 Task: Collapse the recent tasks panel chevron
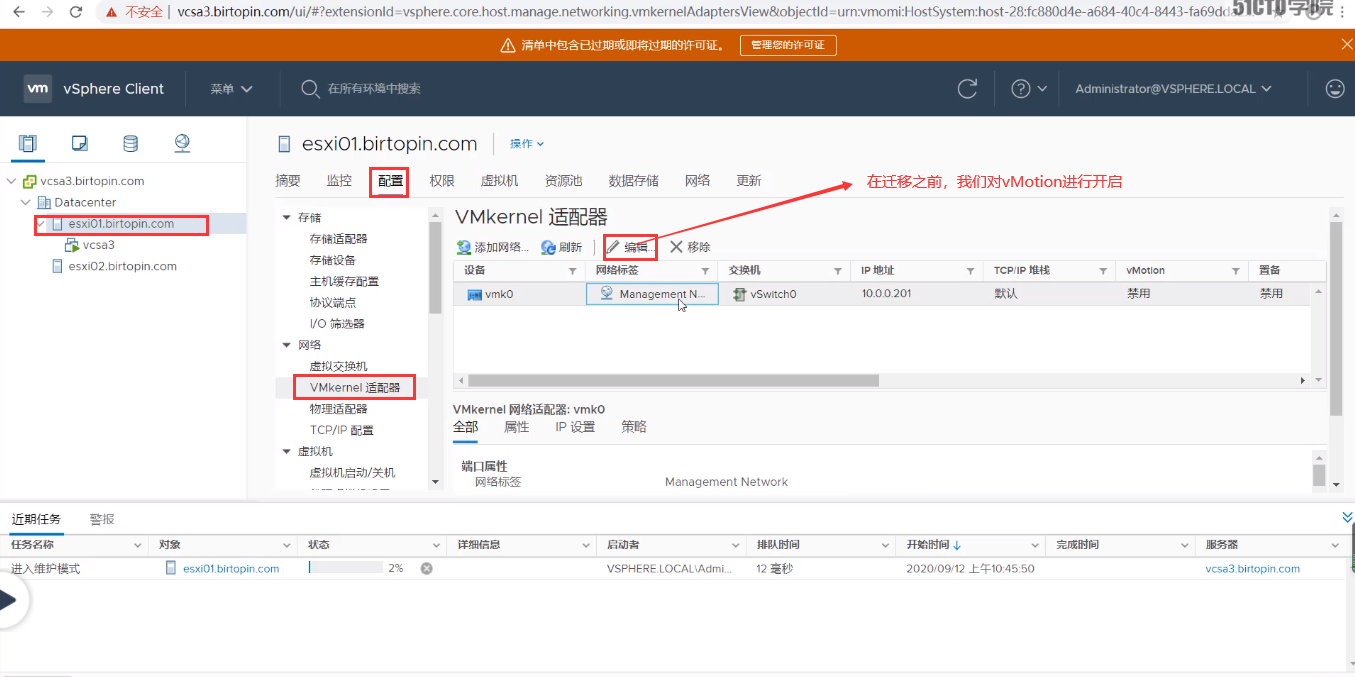click(x=1347, y=517)
